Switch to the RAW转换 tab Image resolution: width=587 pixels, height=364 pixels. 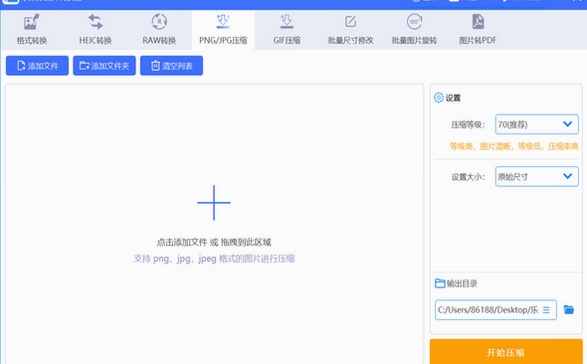pos(159,30)
